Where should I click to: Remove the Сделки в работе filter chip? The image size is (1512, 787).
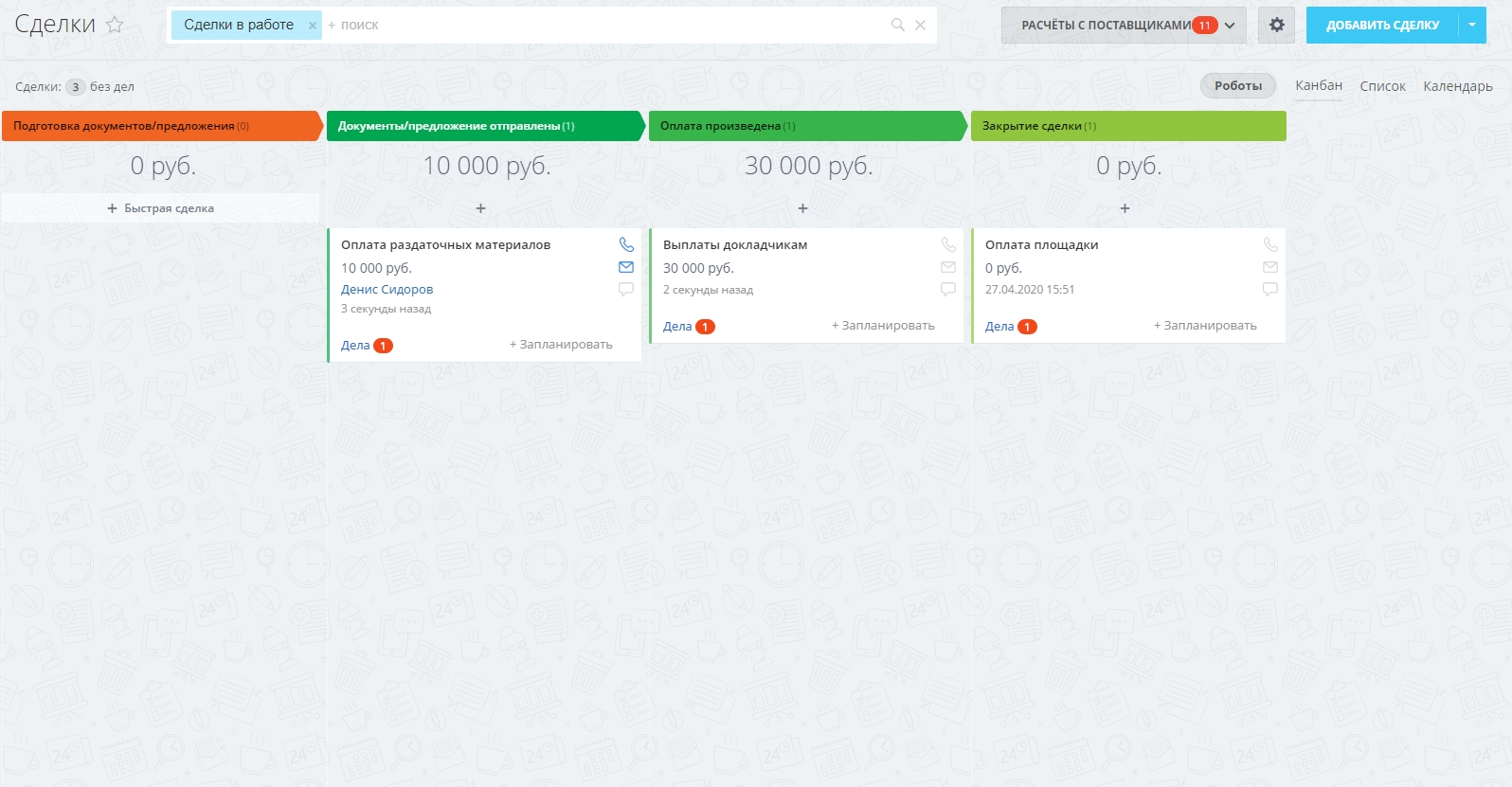tap(313, 26)
